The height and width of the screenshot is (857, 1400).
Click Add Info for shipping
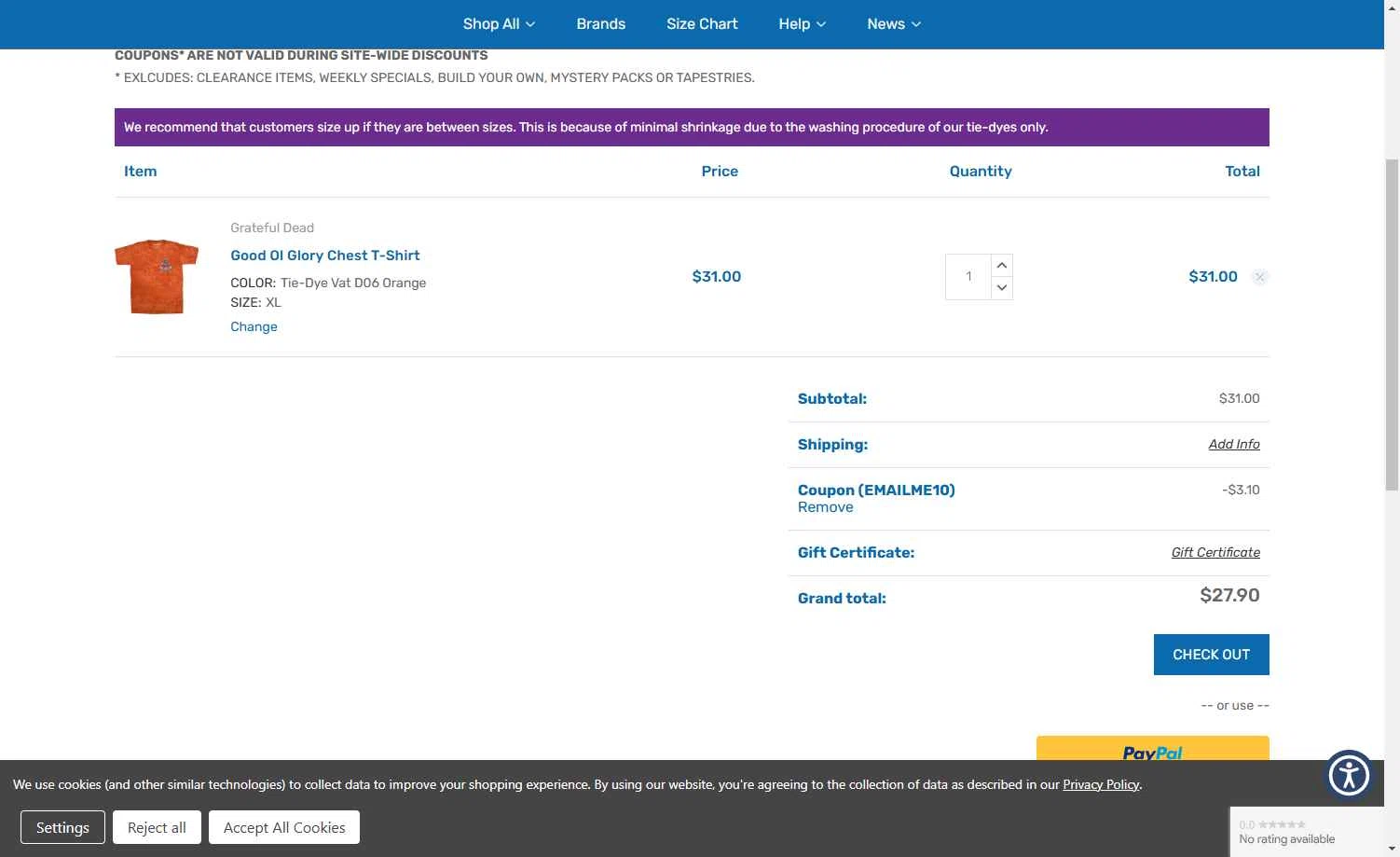[x=1234, y=444]
